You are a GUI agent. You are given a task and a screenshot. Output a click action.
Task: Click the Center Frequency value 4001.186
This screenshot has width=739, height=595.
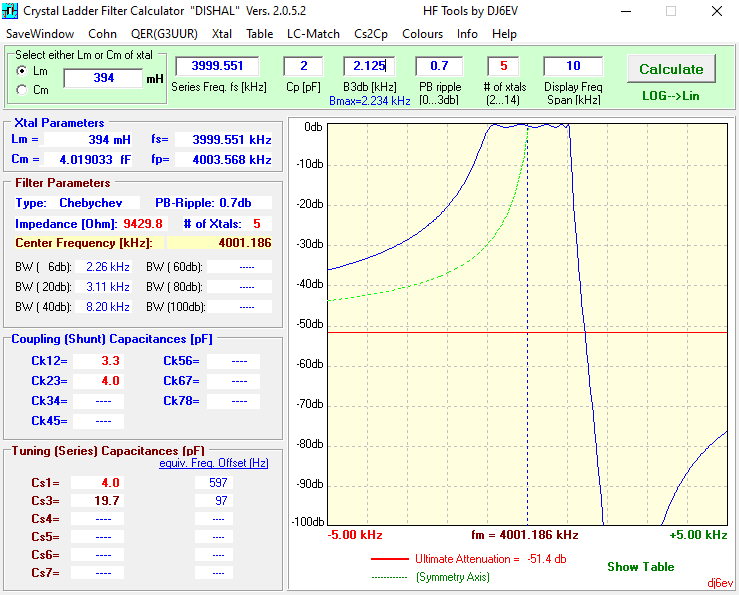click(220, 243)
